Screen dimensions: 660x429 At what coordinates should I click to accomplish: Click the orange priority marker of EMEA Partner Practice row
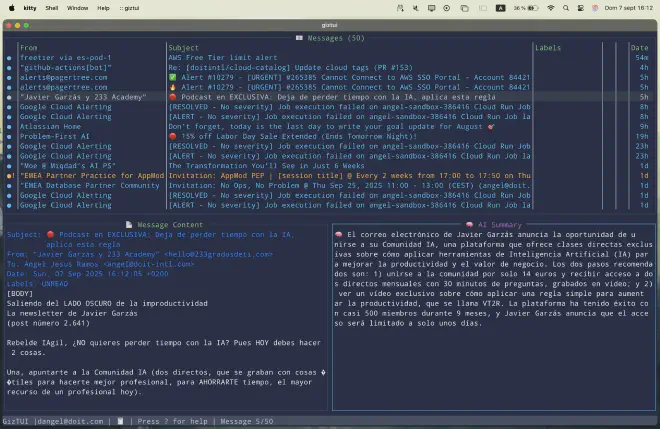point(11,176)
